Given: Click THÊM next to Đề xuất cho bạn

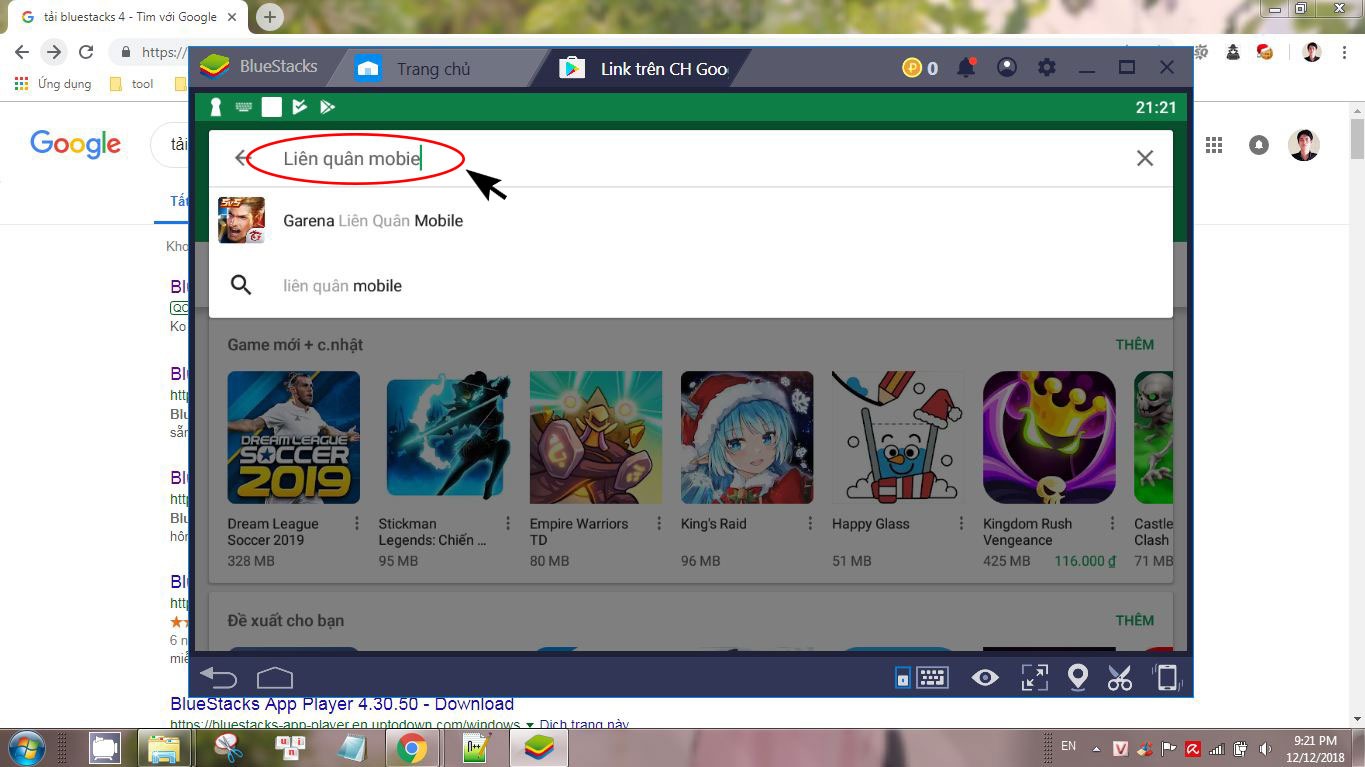Looking at the screenshot, I should click(x=1135, y=620).
